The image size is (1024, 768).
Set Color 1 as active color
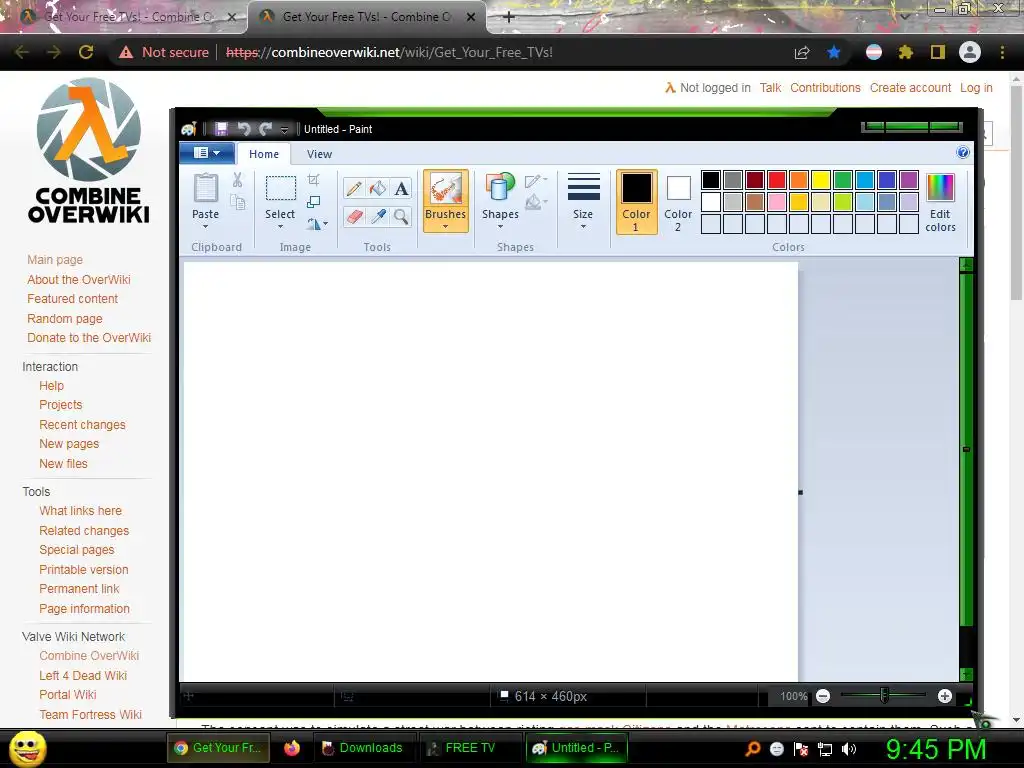636,202
